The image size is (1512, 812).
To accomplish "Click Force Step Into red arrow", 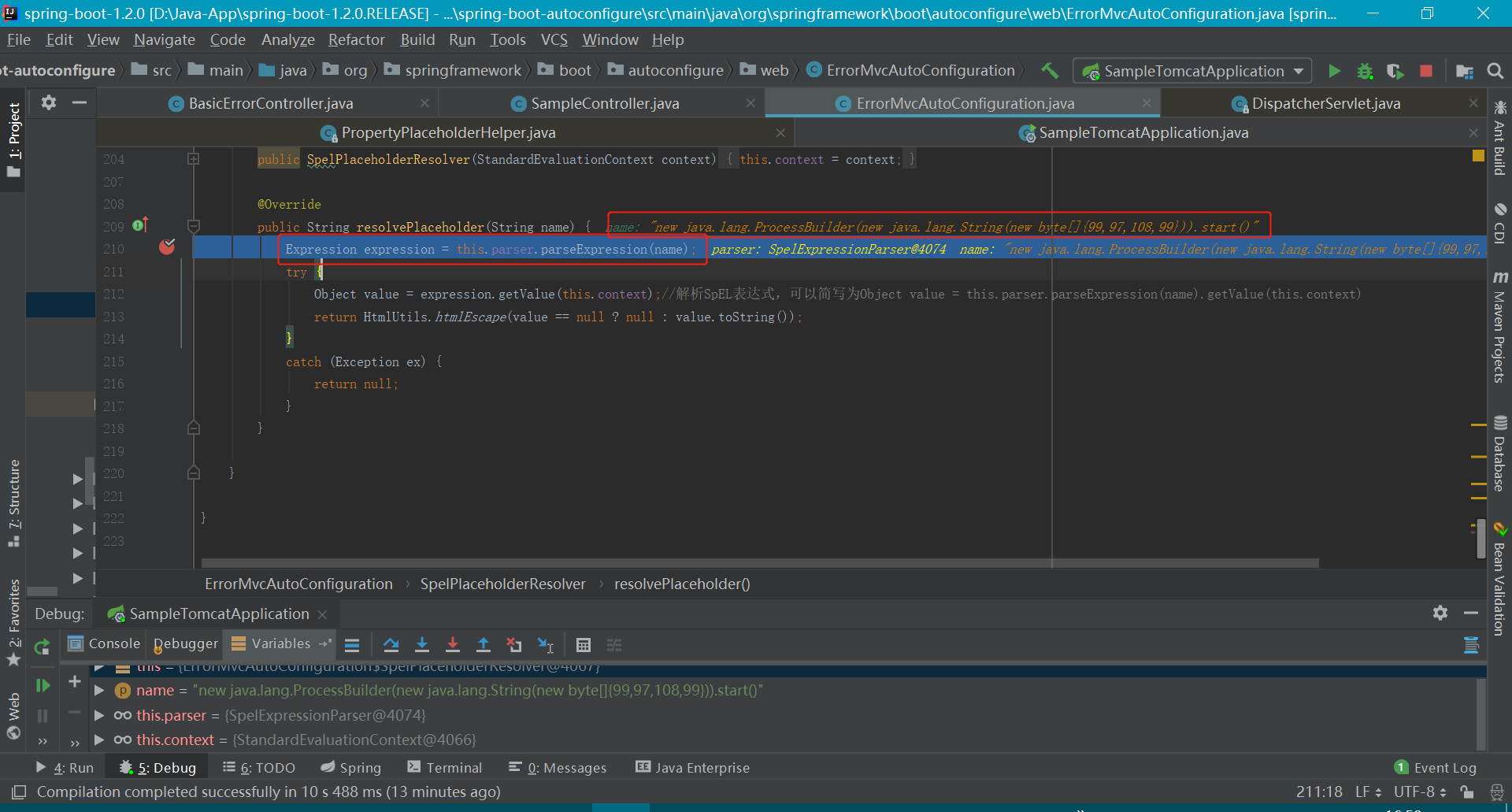I will [453, 645].
